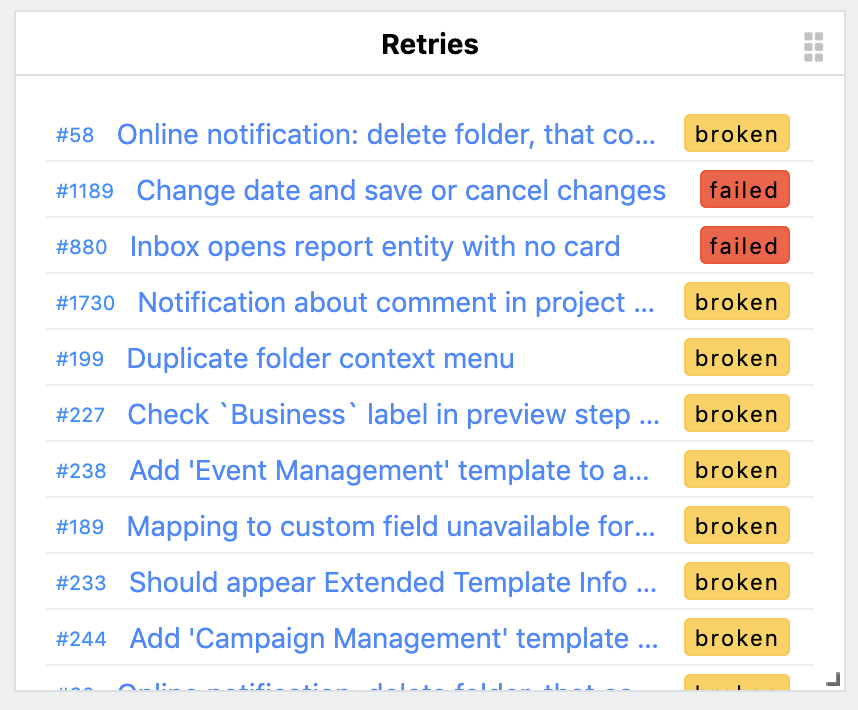The image size is (858, 710).
Task: Open 'Check Business label in preview step'
Action: [x=393, y=414]
